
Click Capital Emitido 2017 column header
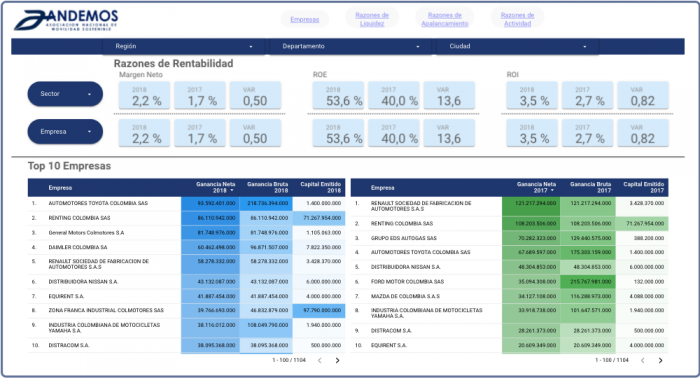643,187
